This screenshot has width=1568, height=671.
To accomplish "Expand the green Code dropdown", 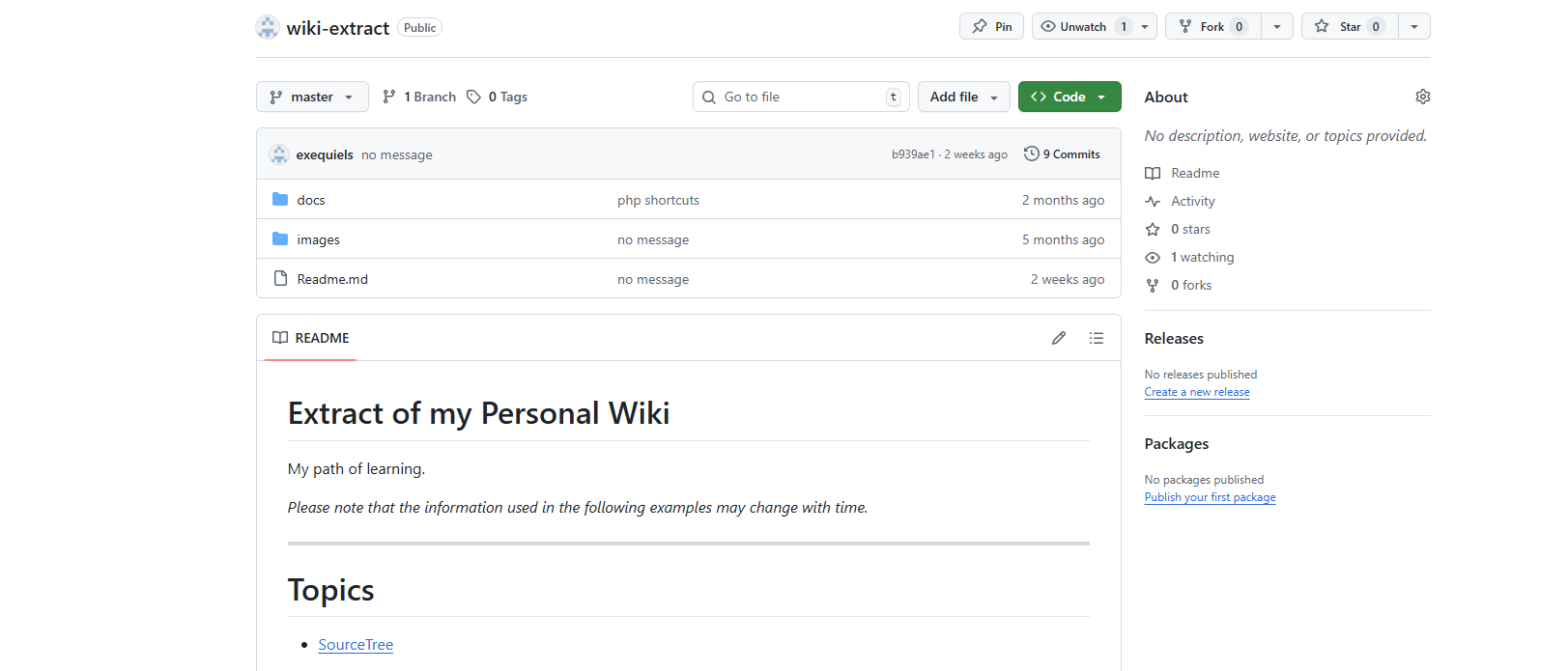I will [x=1069, y=97].
